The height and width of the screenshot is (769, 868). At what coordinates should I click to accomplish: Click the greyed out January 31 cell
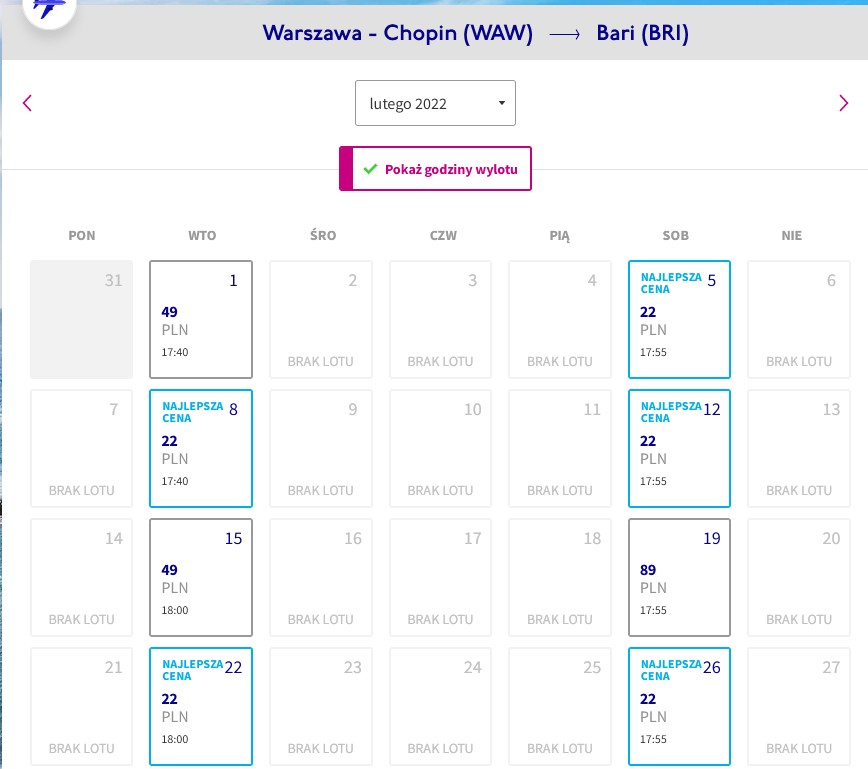[81, 319]
